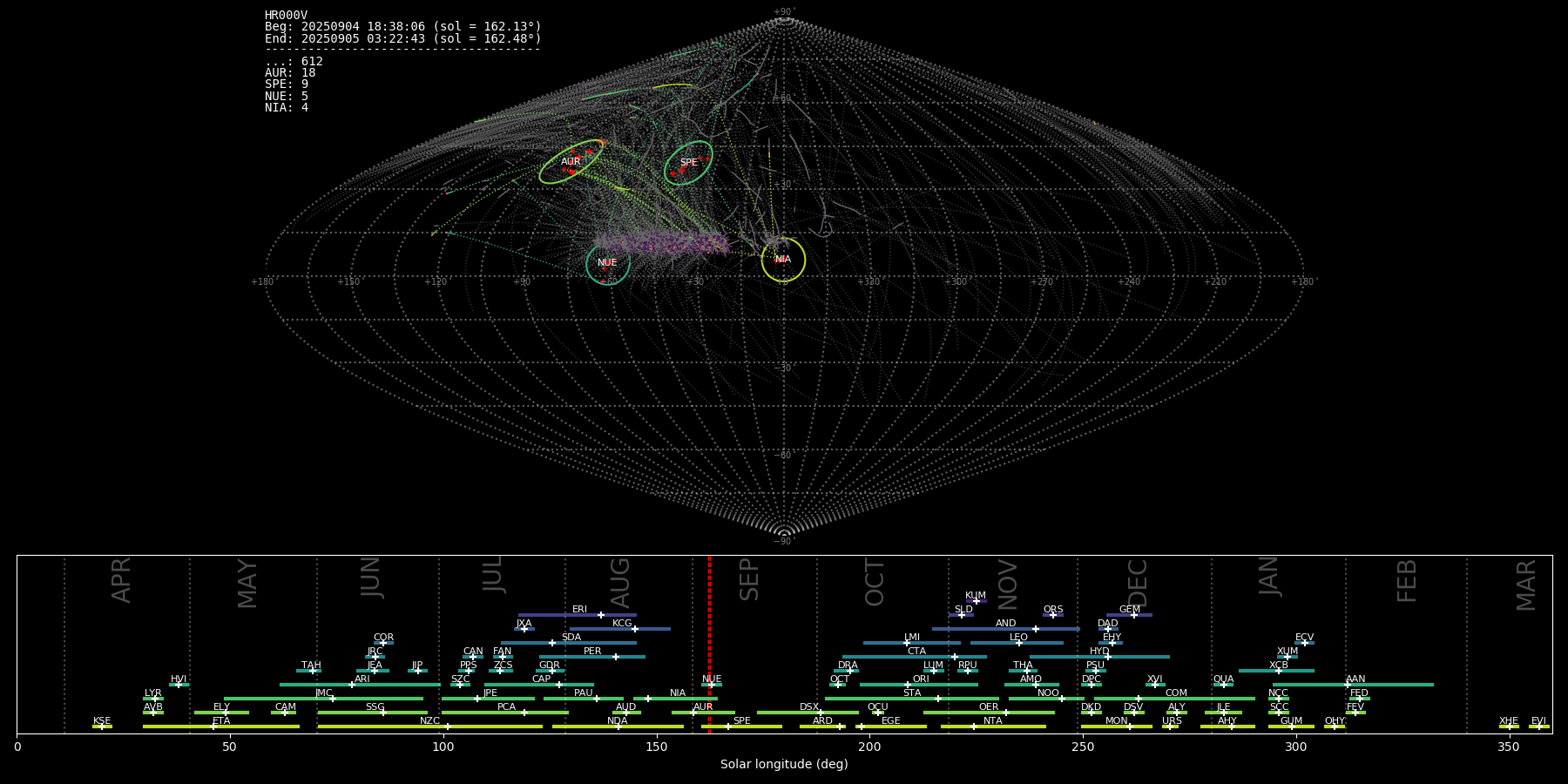Image resolution: width=1568 pixels, height=784 pixels.
Task: Click the SPE radiant label on sky map
Action: (688, 163)
